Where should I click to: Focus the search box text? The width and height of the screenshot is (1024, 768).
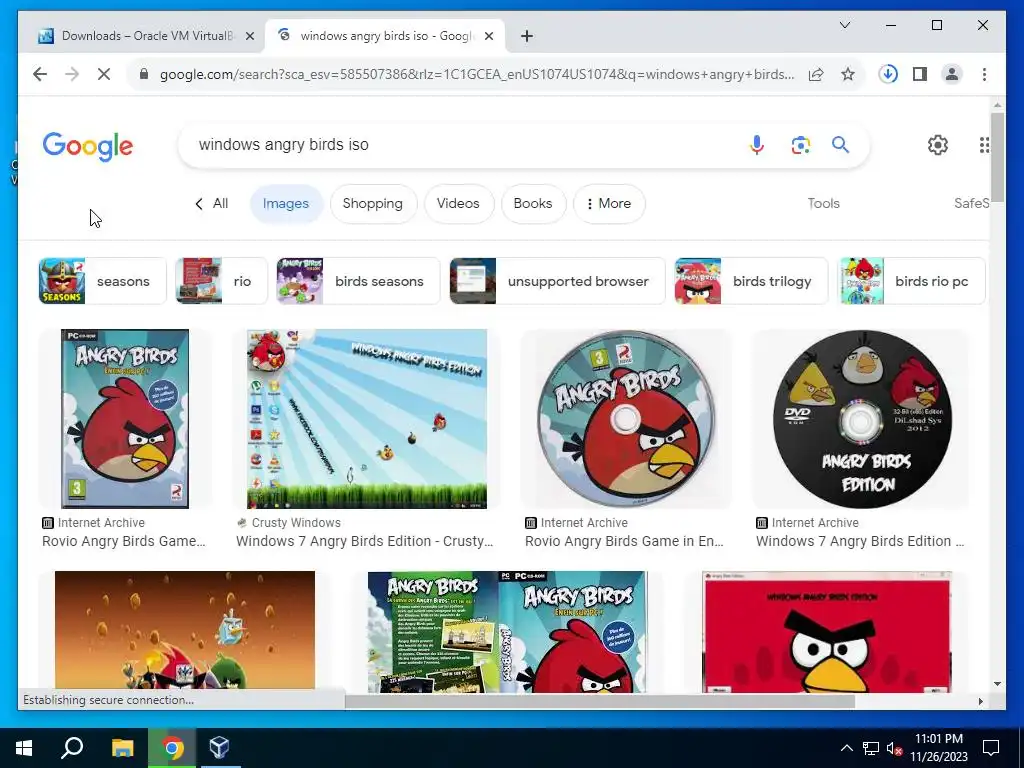coord(283,145)
